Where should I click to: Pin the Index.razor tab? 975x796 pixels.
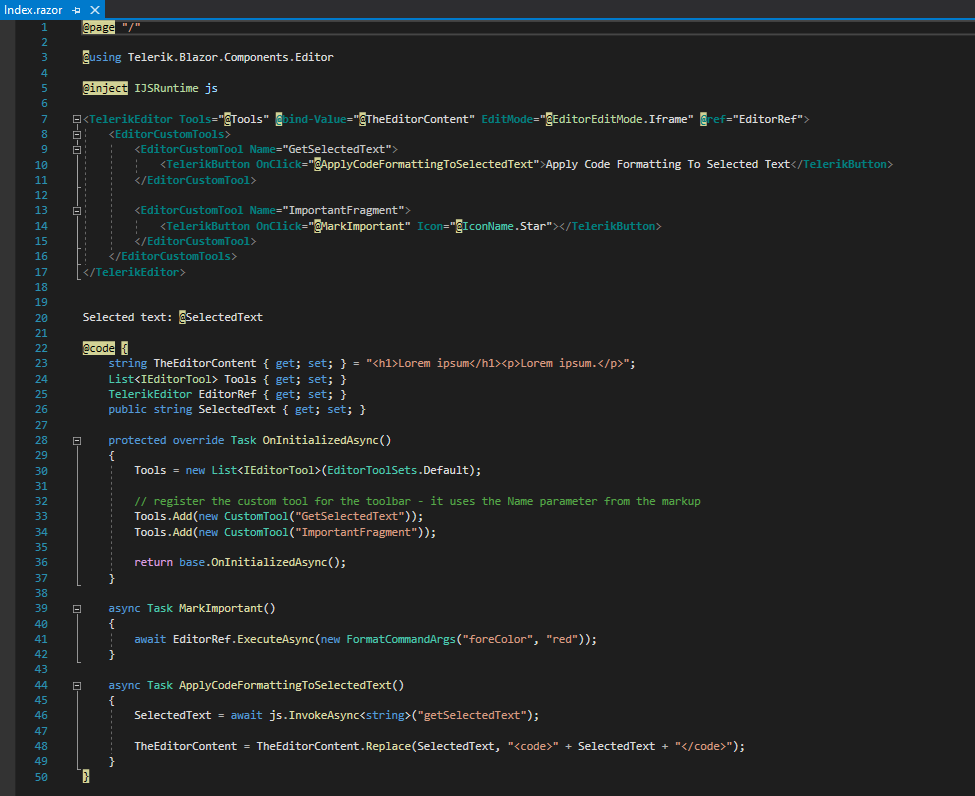pos(77,9)
